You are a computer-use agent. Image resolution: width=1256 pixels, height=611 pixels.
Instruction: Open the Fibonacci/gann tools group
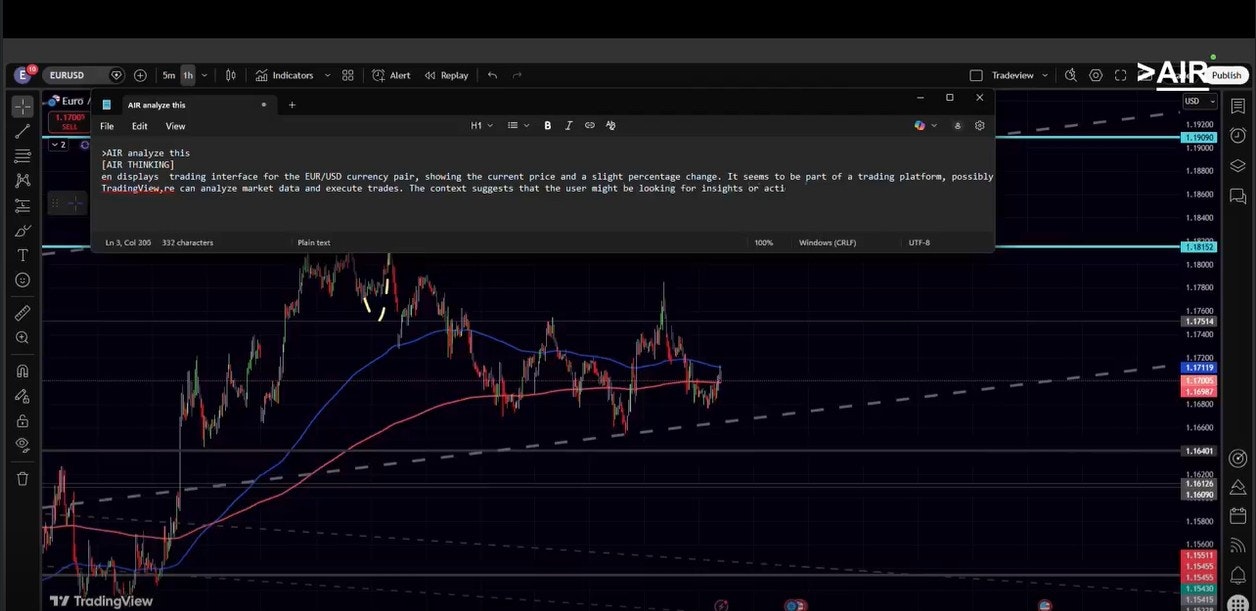click(22, 156)
